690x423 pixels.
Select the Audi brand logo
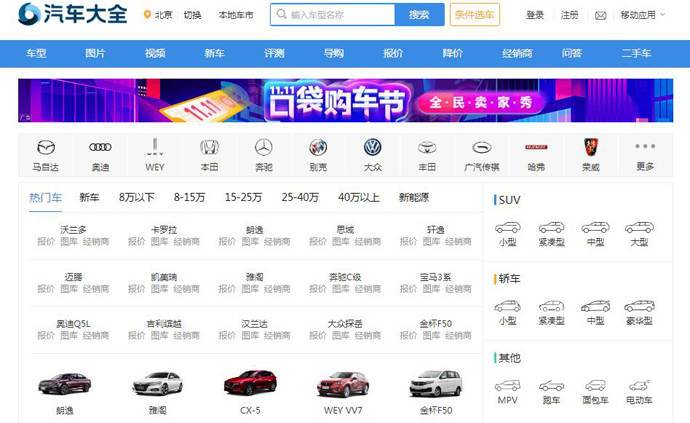pyautogui.click(x=100, y=148)
